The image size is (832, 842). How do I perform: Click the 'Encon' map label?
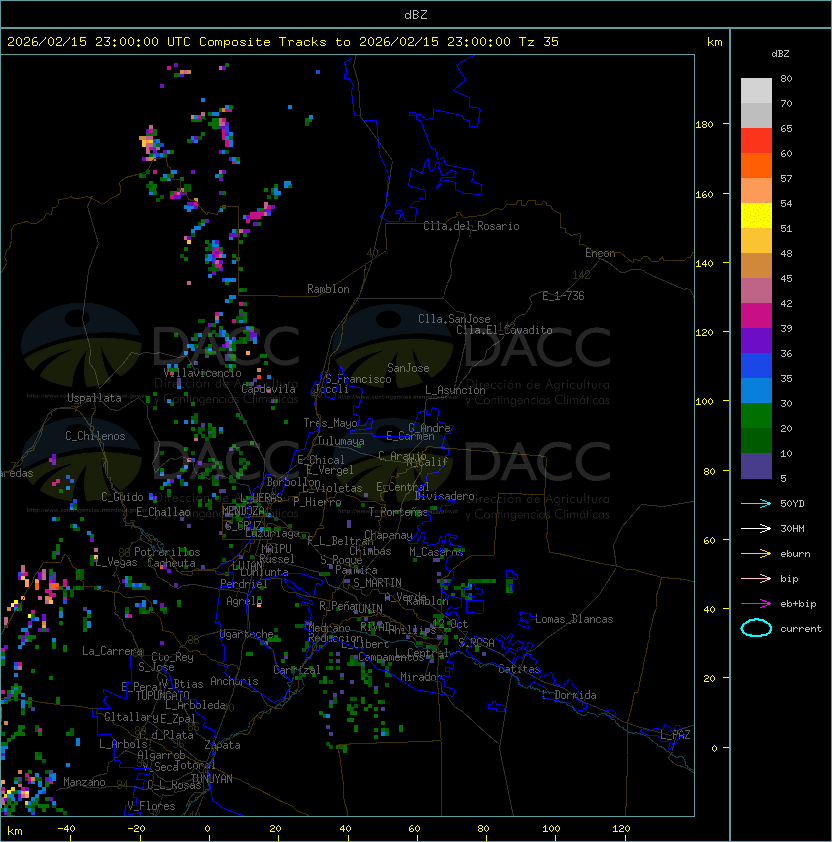600,253
